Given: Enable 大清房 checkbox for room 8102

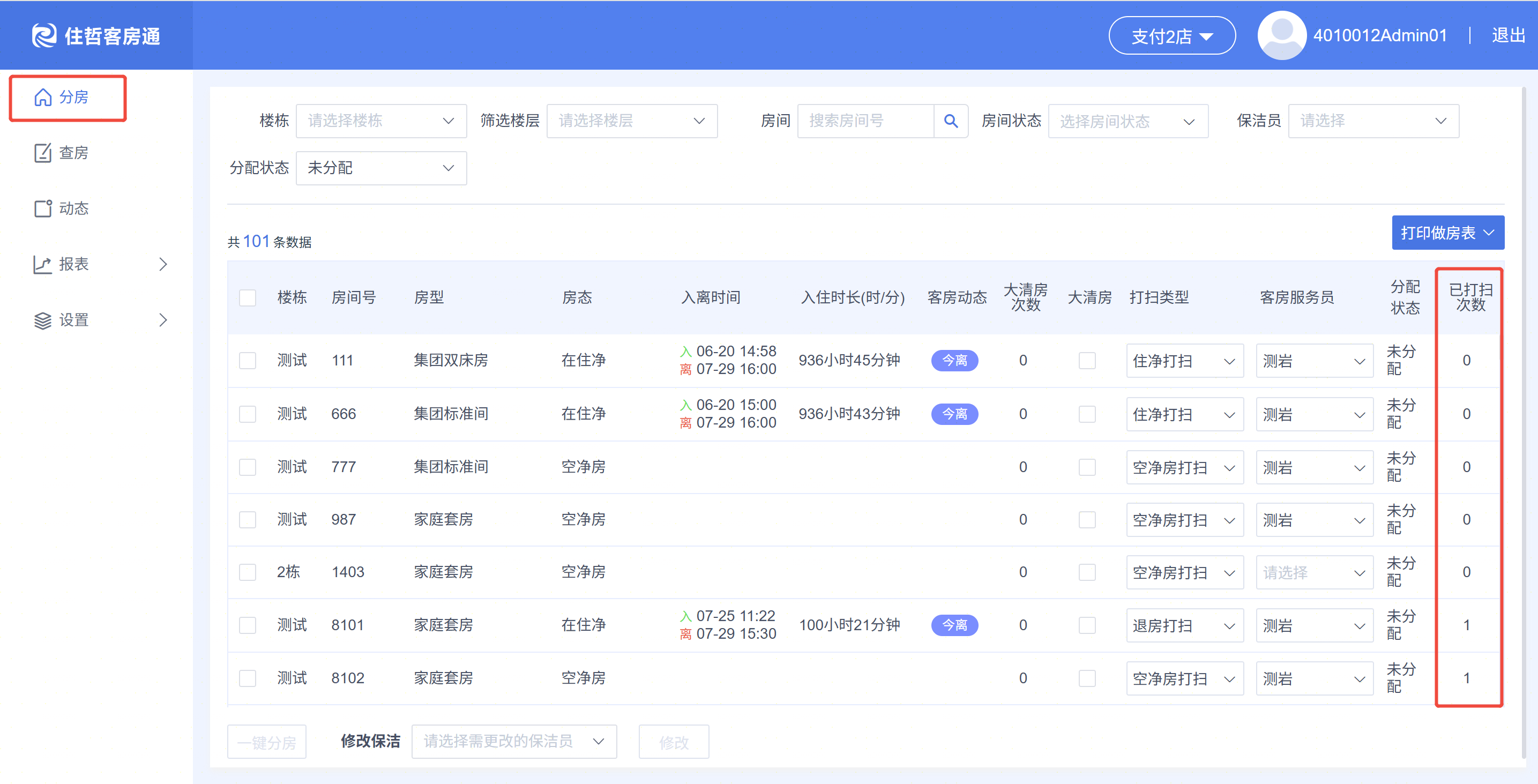Looking at the screenshot, I should (x=1087, y=678).
